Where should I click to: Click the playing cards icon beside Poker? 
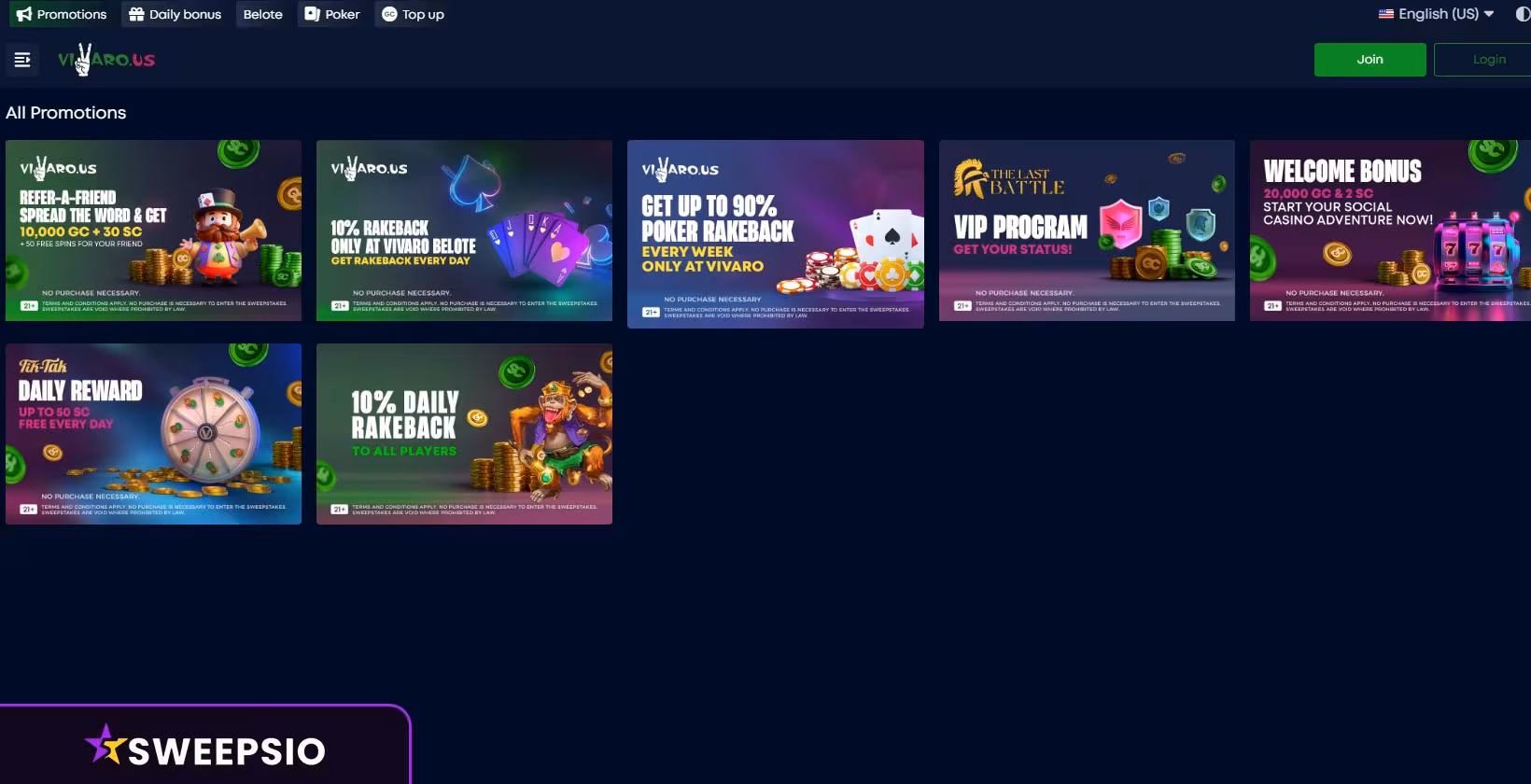313,14
